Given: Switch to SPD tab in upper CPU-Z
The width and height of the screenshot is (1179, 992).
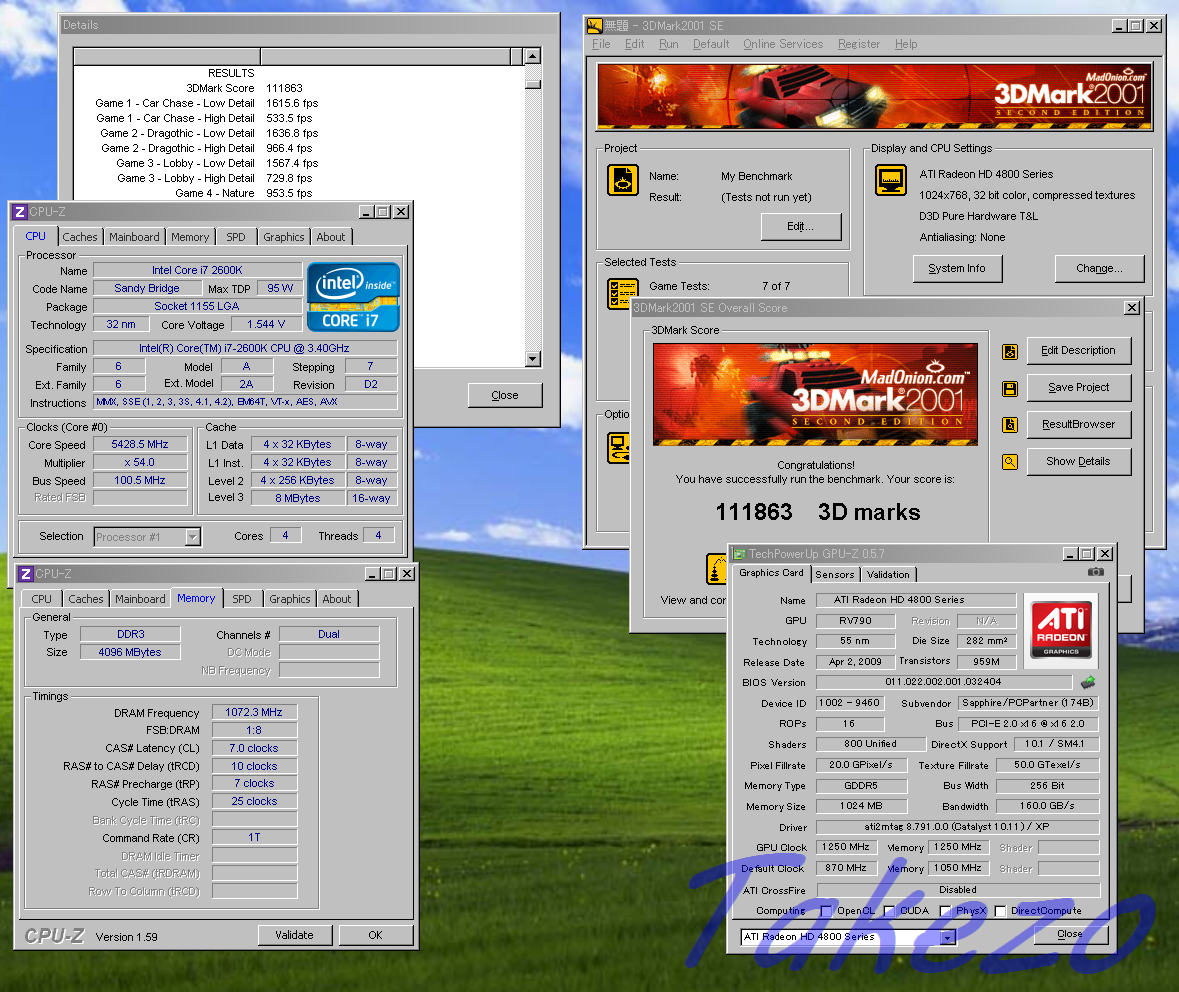Looking at the screenshot, I should pos(236,237).
